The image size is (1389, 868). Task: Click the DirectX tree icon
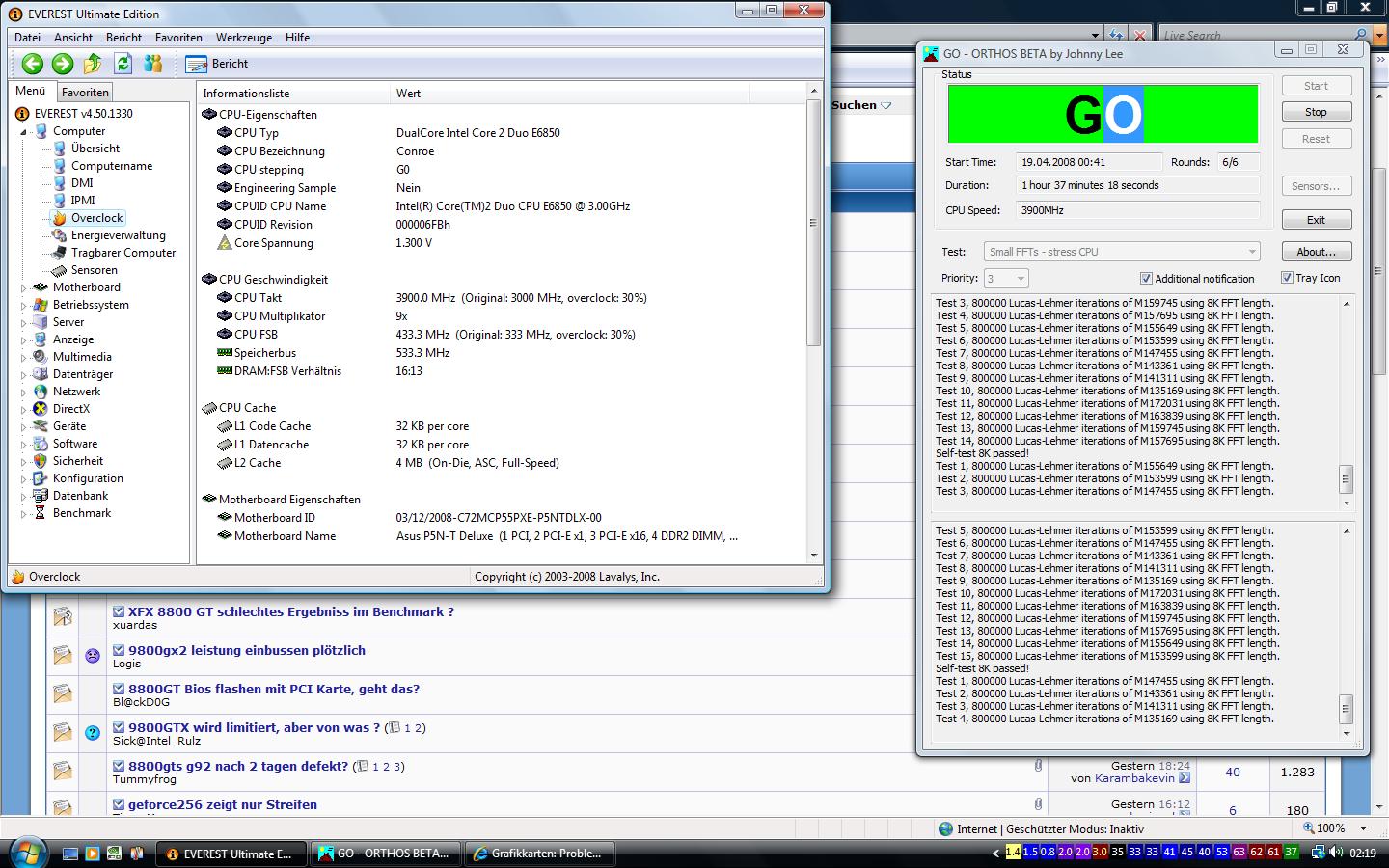coord(41,409)
